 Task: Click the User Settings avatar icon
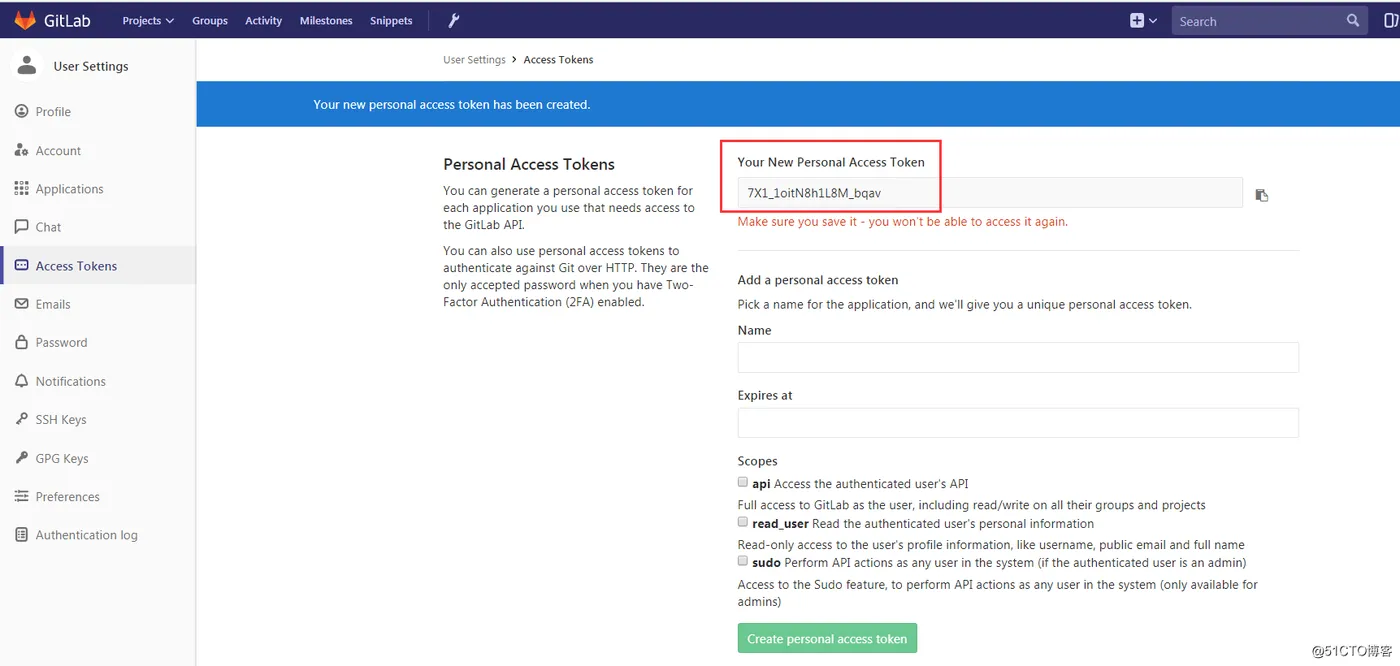pos(27,65)
